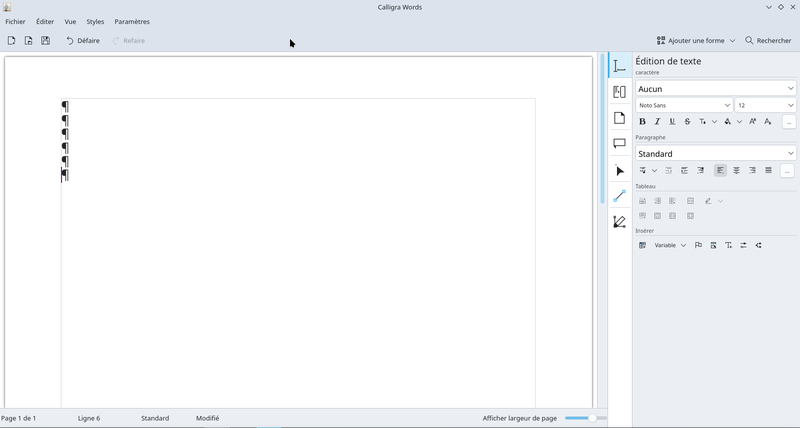Select the path drawing pencil tool
Image resolution: width=800 pixels, height=428 pixels.
pos(619,222)
